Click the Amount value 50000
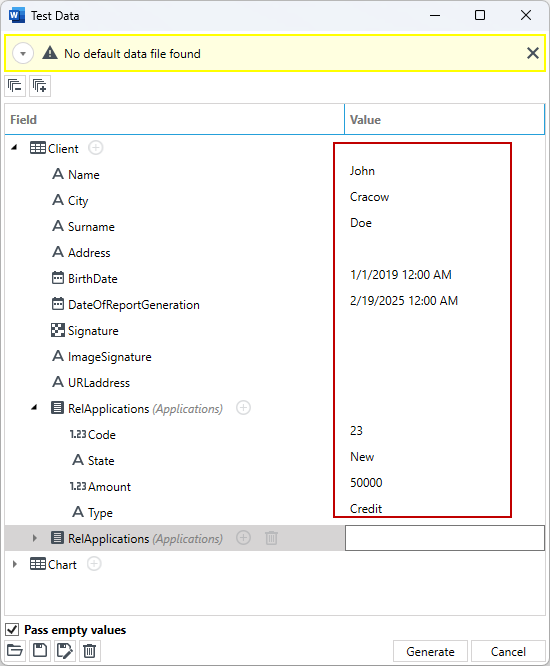The image size is (550, 666). (366, 483)
